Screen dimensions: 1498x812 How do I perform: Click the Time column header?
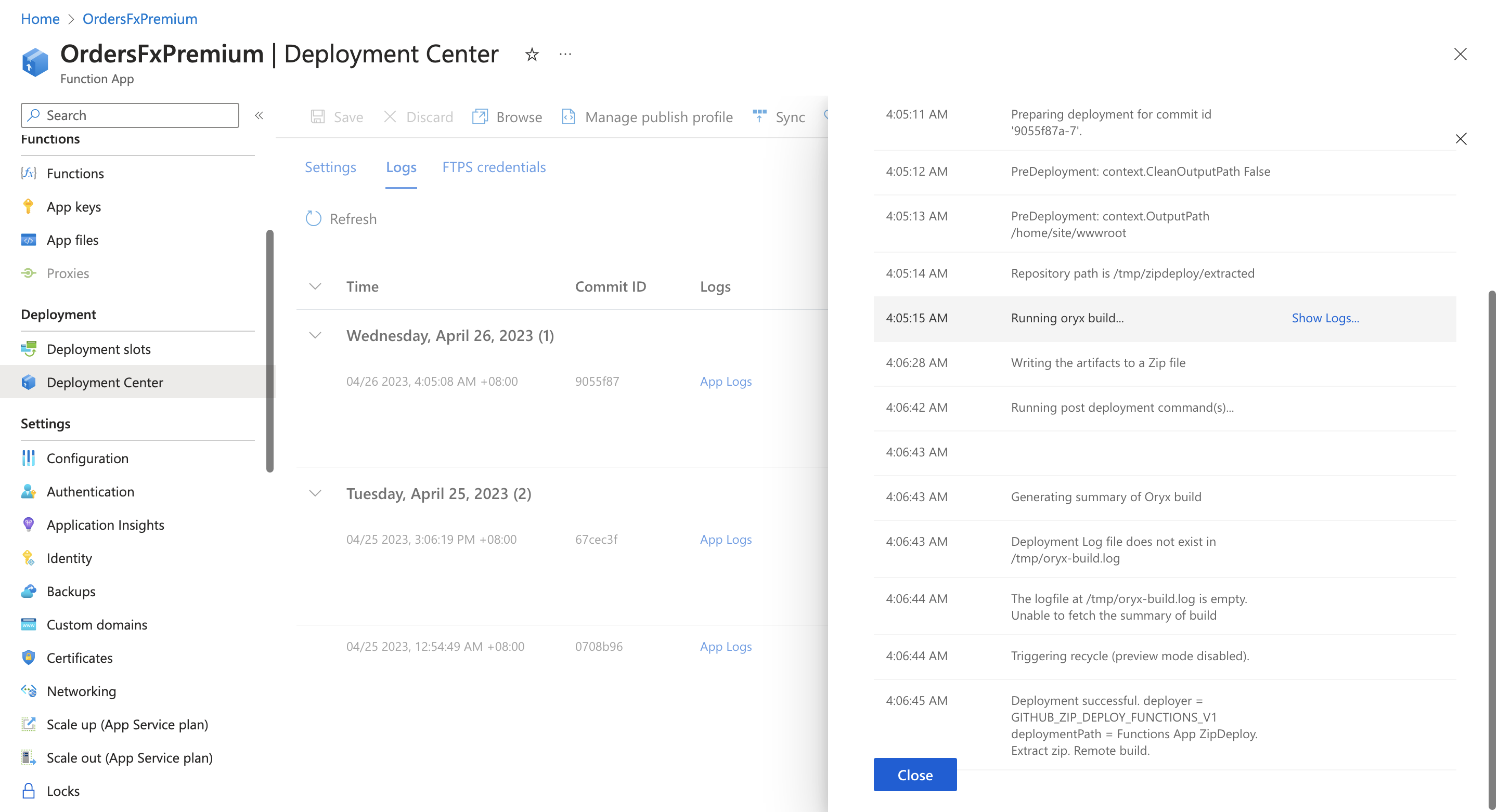(x=363, y=286)
